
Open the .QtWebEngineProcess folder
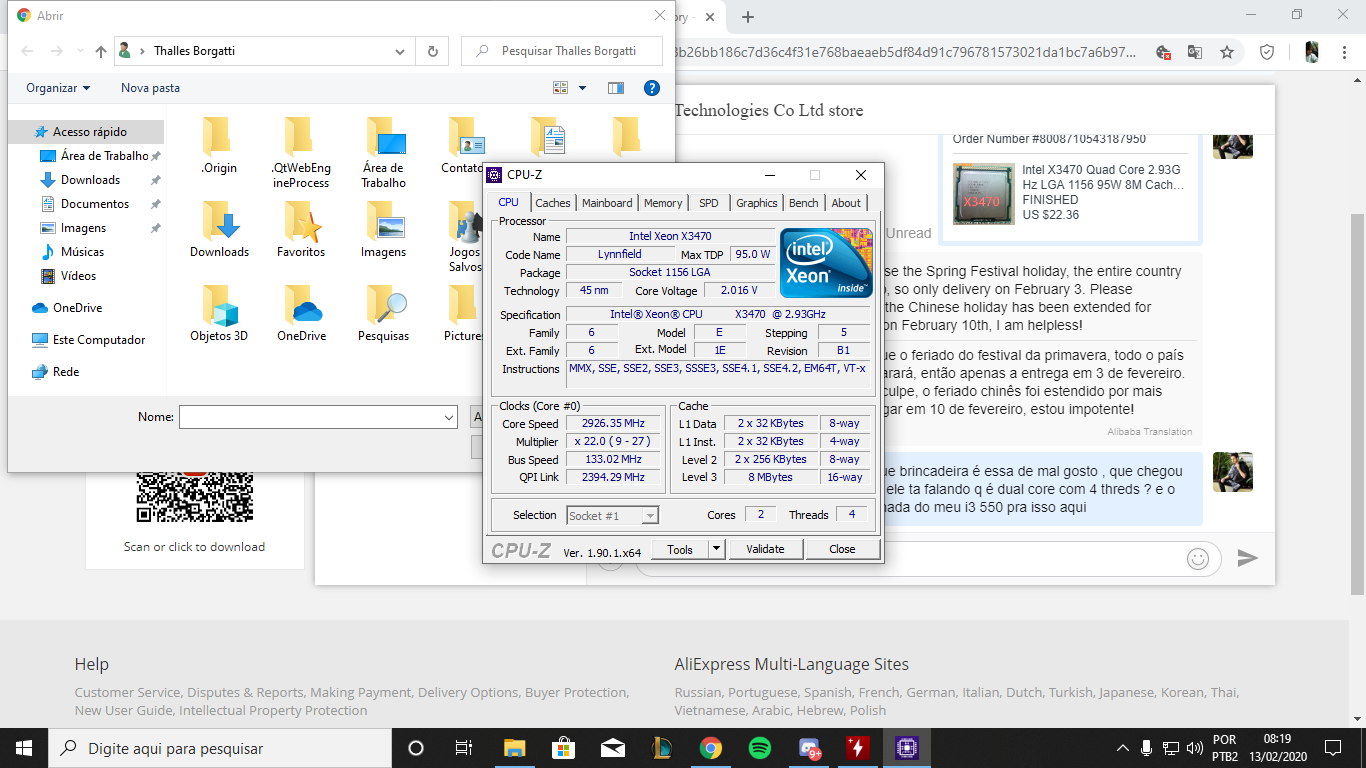301,152
